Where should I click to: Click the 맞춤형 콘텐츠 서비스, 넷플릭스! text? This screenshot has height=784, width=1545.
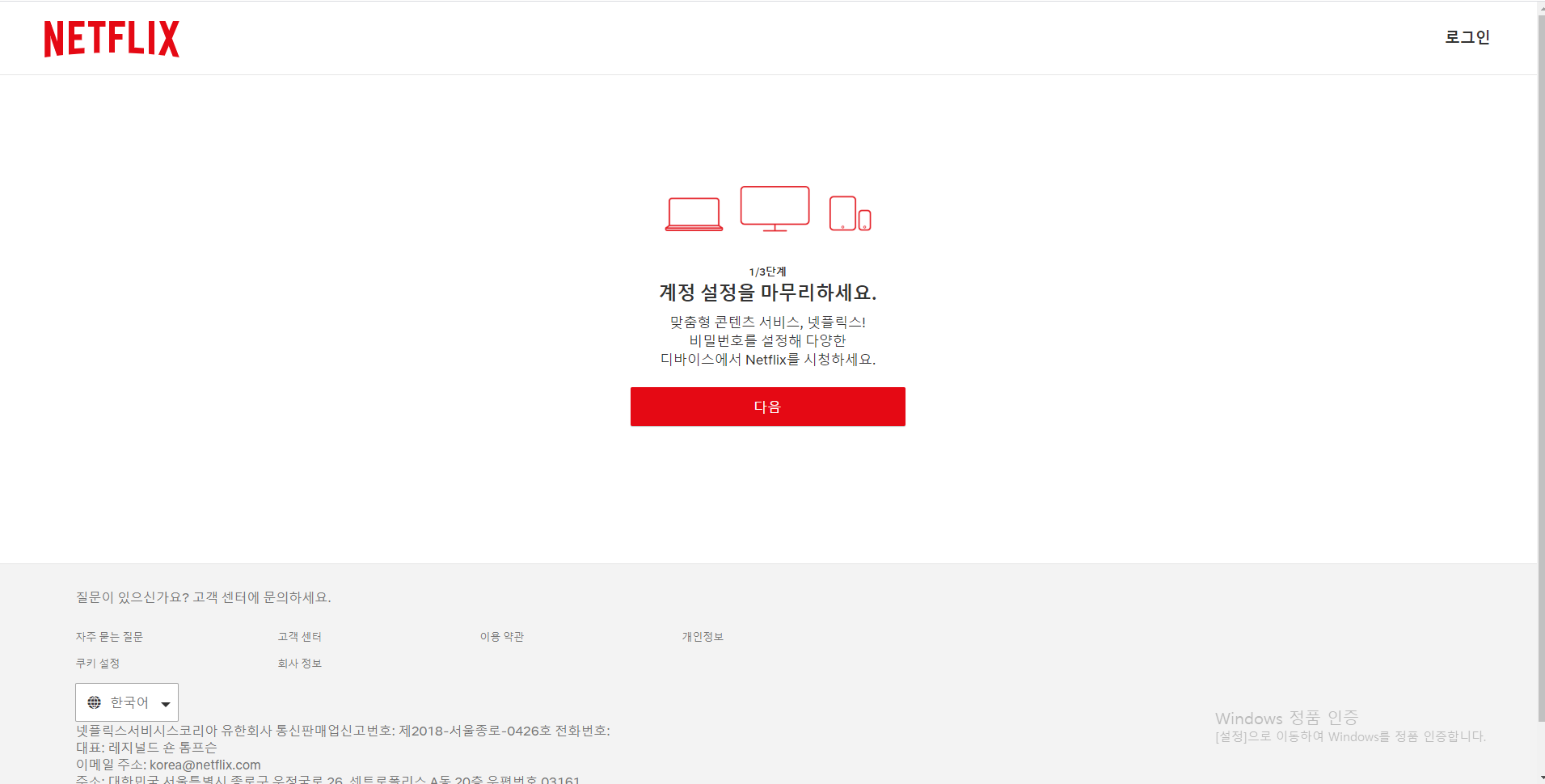pyautogui.click(x=767, y=322)
